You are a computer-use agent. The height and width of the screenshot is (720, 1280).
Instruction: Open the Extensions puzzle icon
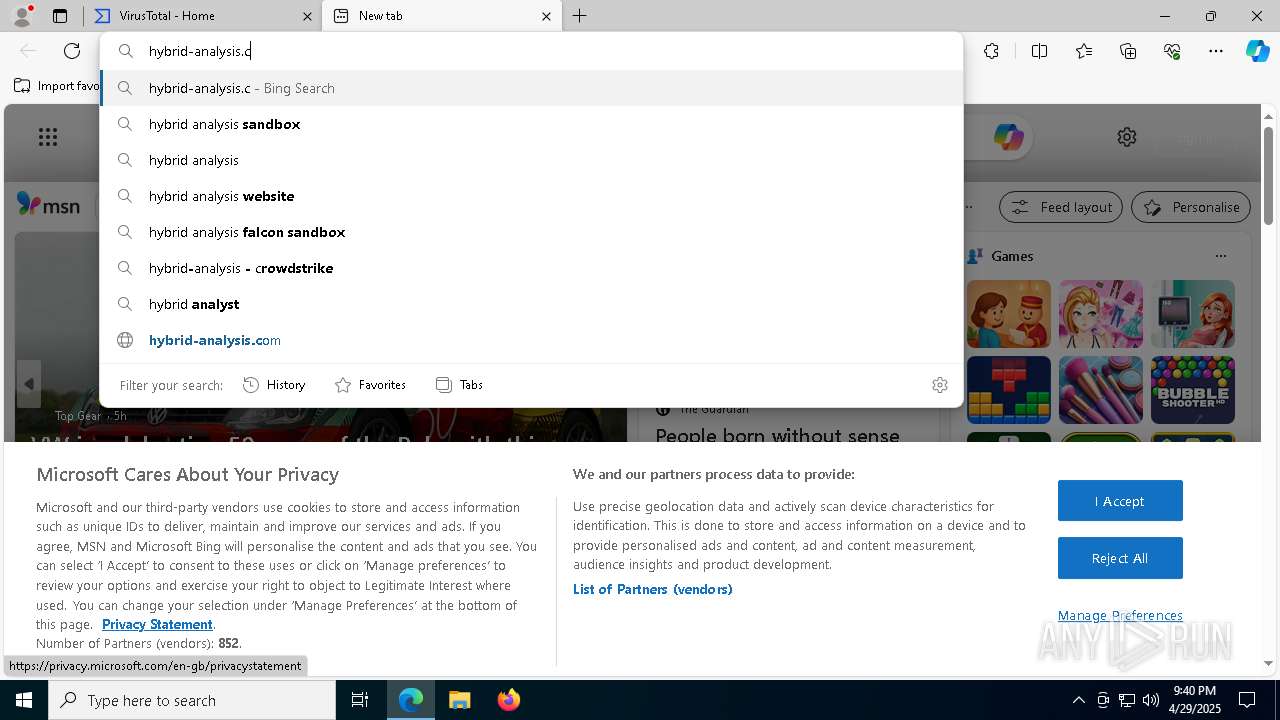point(991,51)
